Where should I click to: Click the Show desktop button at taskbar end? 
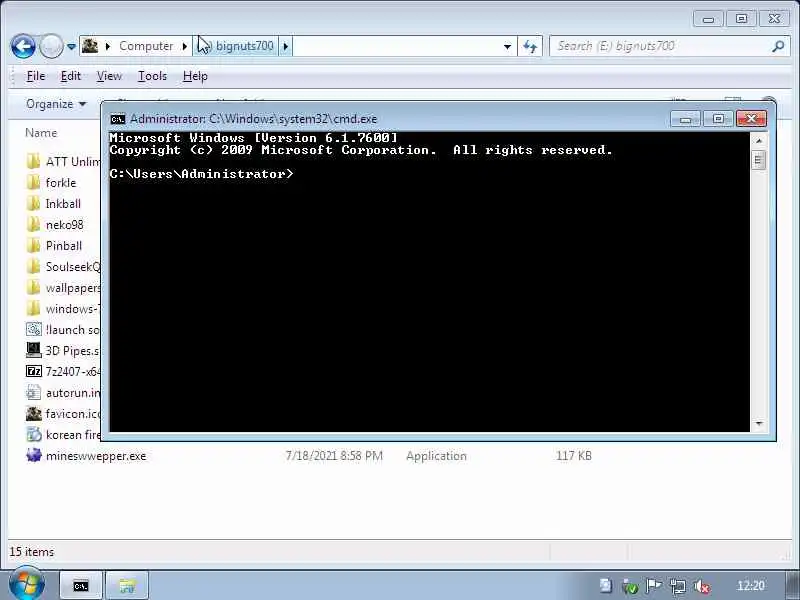click(x=793, y=586)
